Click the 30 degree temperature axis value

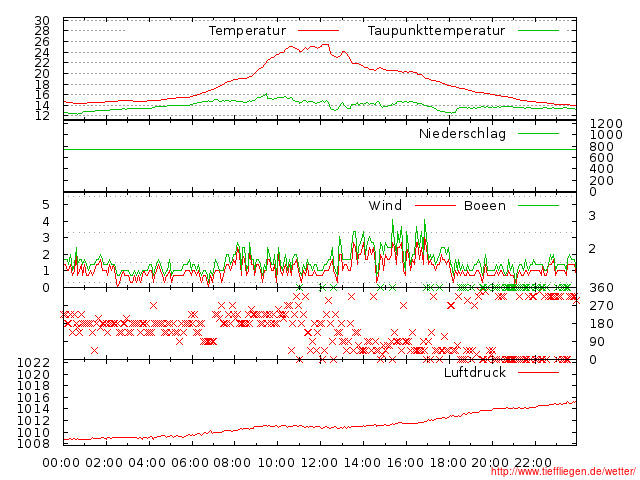point(42,20)
